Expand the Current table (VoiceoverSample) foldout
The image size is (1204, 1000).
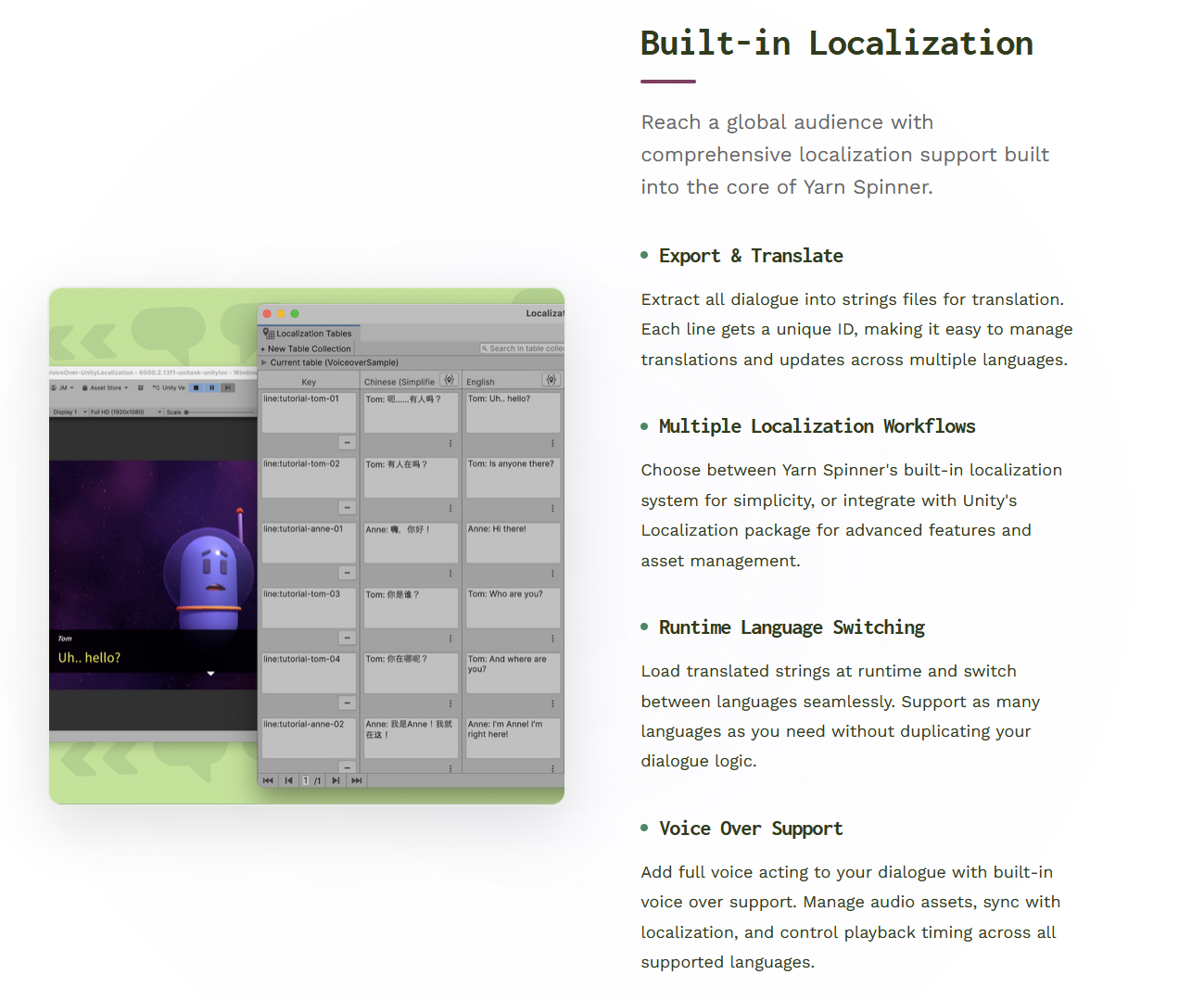click(x=264, y=362)
